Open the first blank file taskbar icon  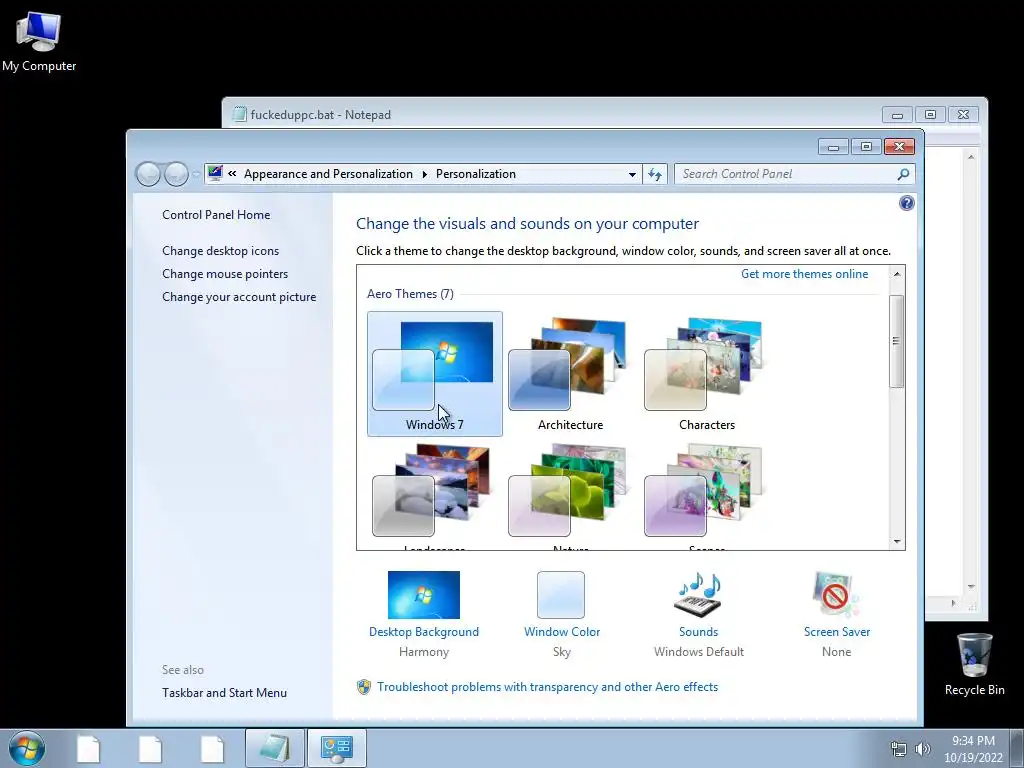(89, 748)
